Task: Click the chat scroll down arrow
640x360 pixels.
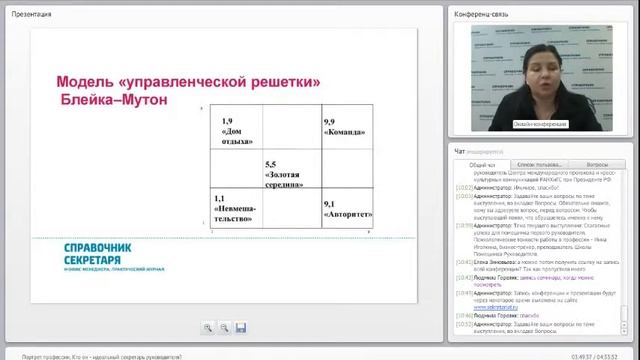Action: pos(624,331)
